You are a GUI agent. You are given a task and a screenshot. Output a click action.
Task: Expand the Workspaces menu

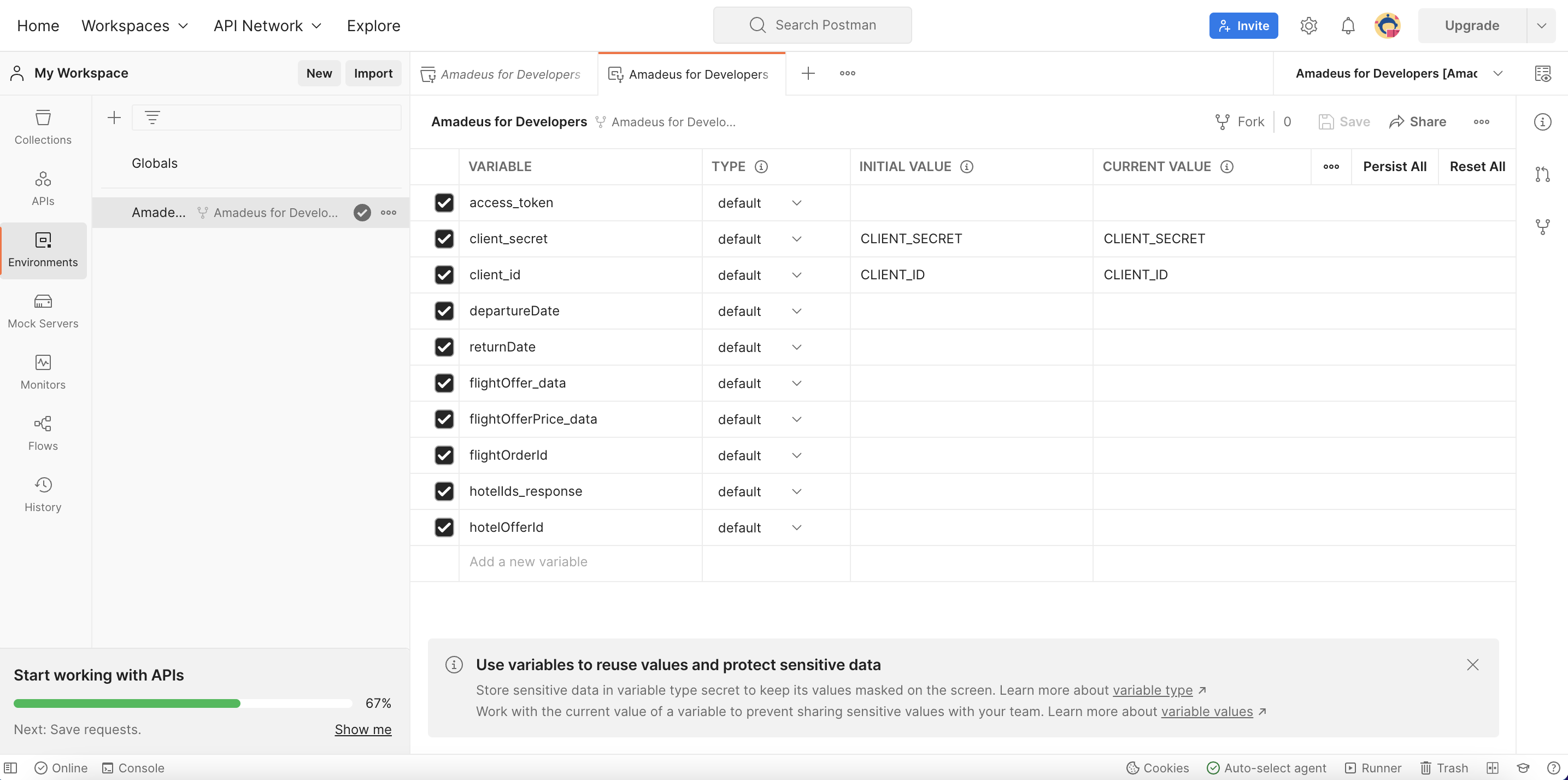click(x=134, y=26)
